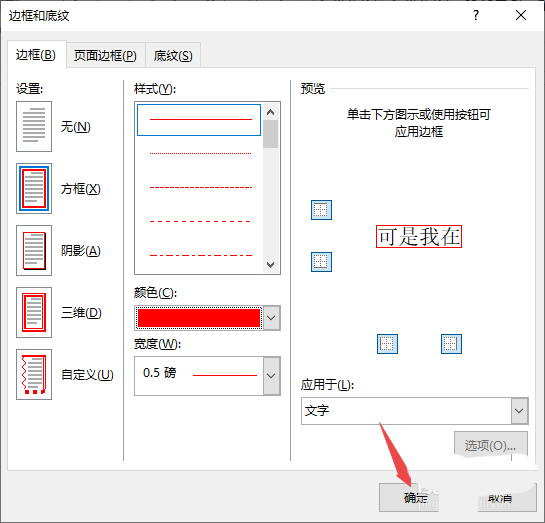Cancel with the 取消 button

[x=506, y=498]
